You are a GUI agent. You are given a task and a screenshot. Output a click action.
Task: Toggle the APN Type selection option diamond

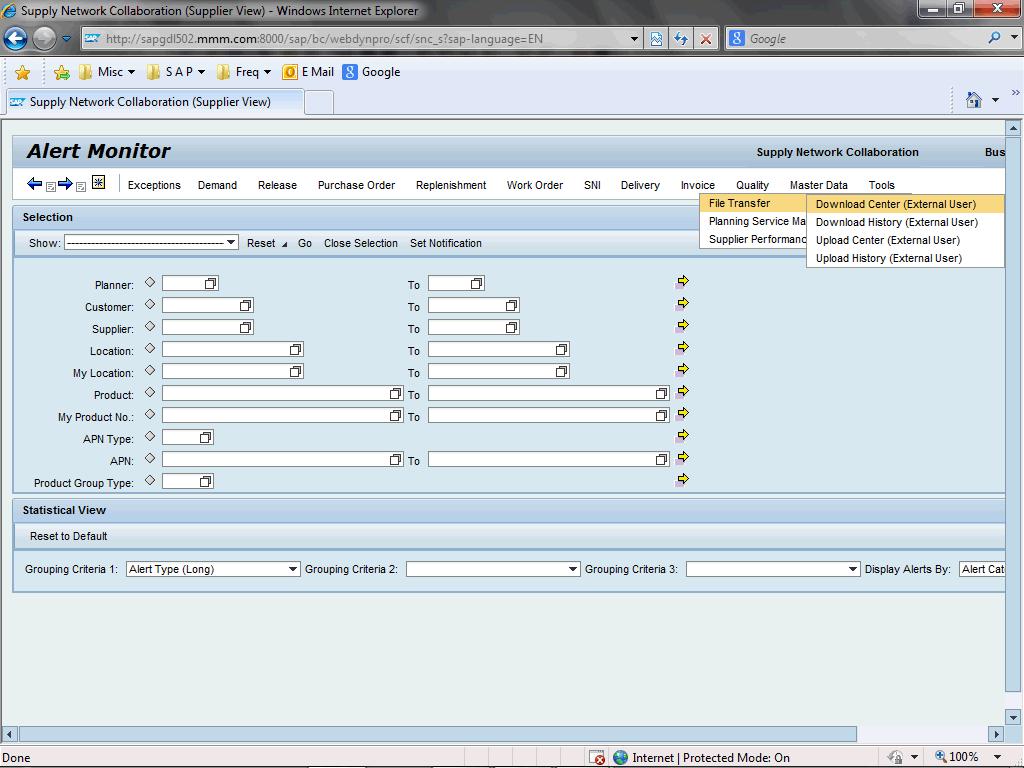point(150,436)
